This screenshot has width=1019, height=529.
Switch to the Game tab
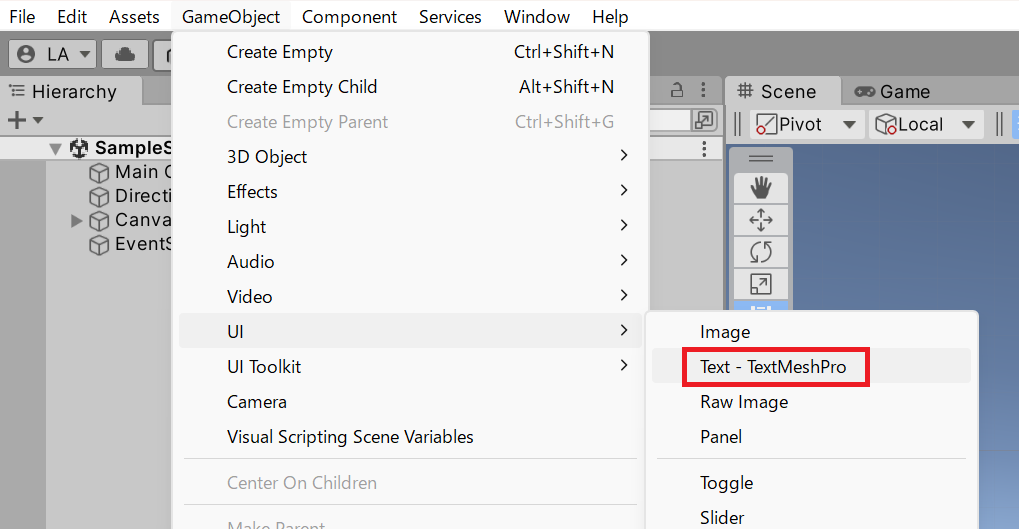click(892, 92)
